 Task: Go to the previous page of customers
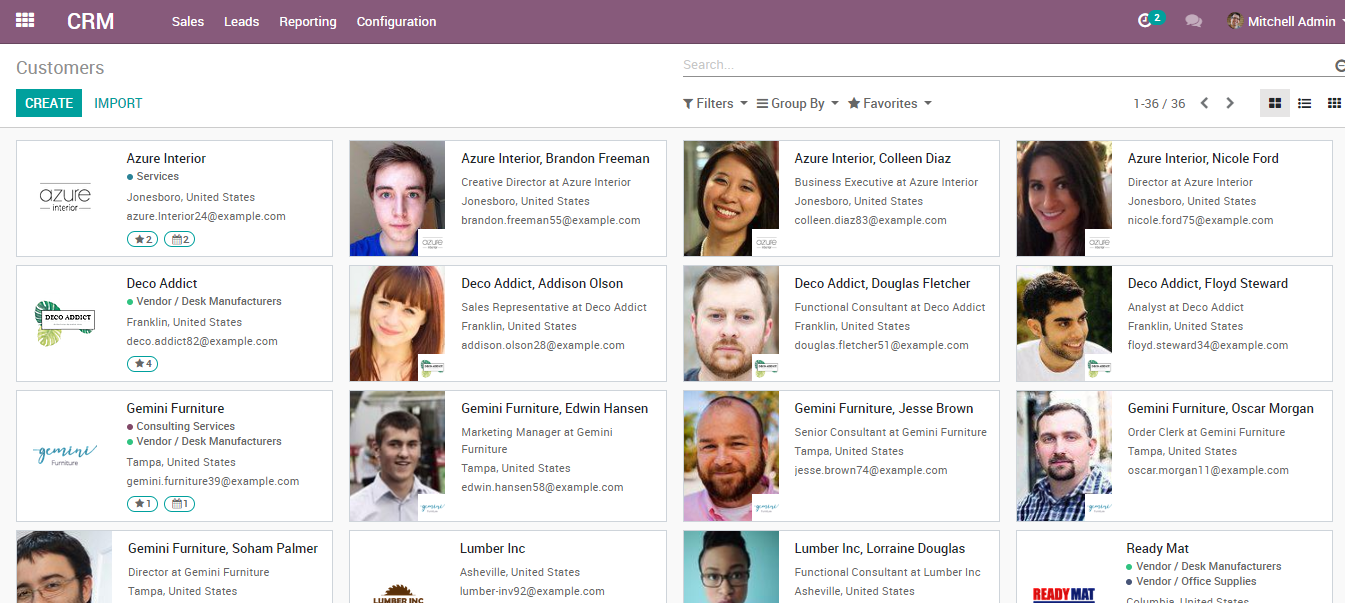click(x=1204, y=103)
